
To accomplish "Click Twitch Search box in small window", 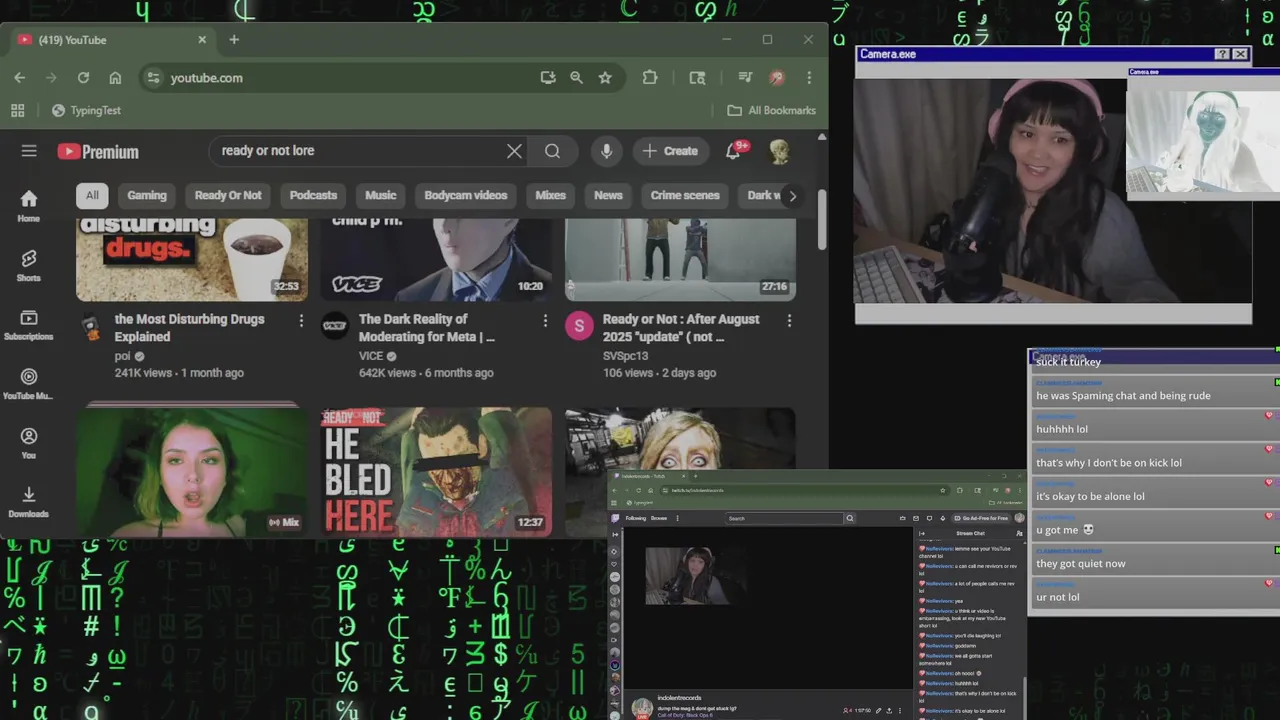I will tap(785, 518).
